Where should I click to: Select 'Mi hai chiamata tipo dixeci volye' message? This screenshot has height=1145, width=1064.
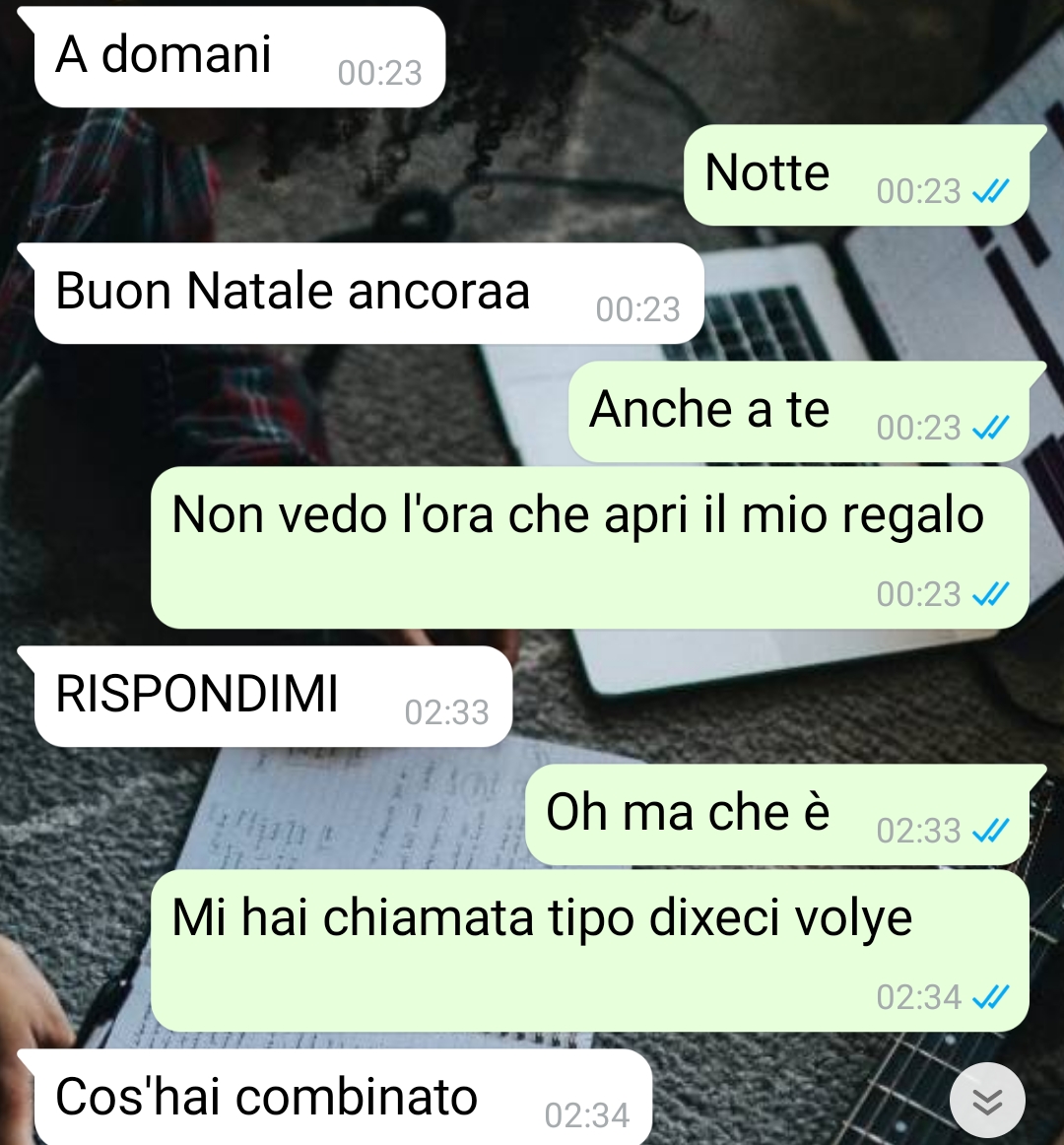tap(590, 951)
